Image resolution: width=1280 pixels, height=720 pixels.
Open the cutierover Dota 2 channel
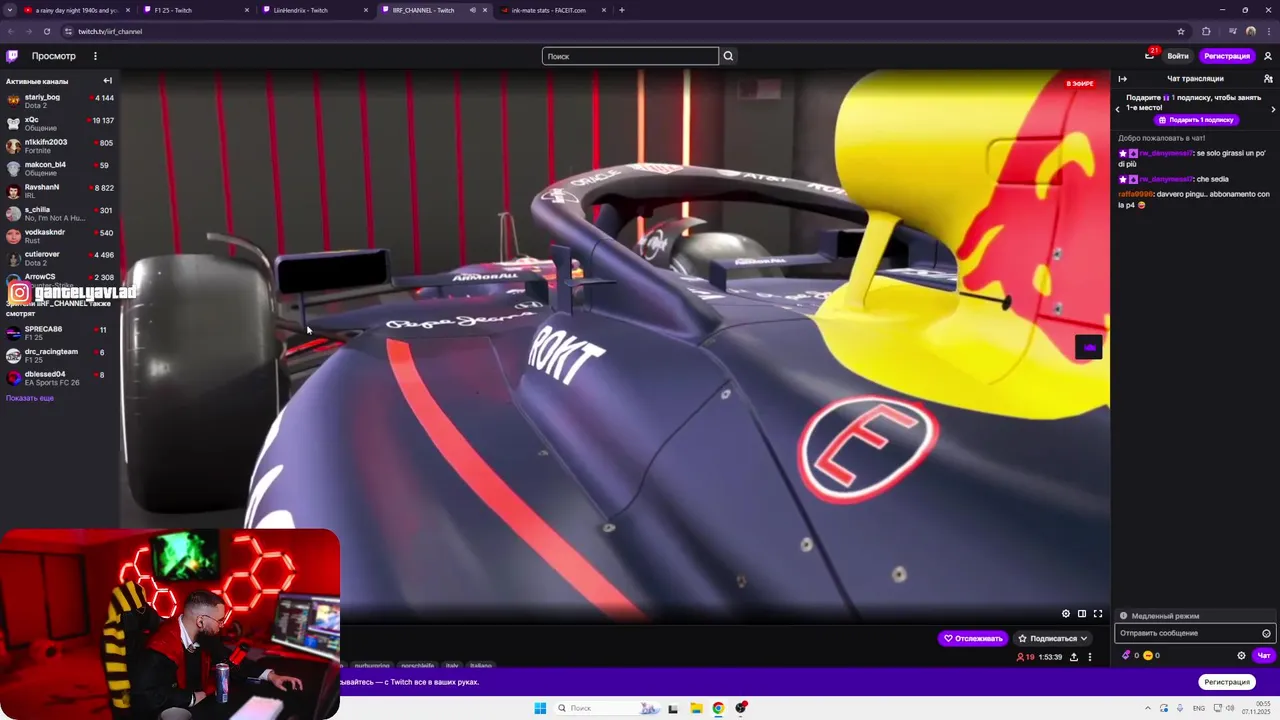click(59, 259)
